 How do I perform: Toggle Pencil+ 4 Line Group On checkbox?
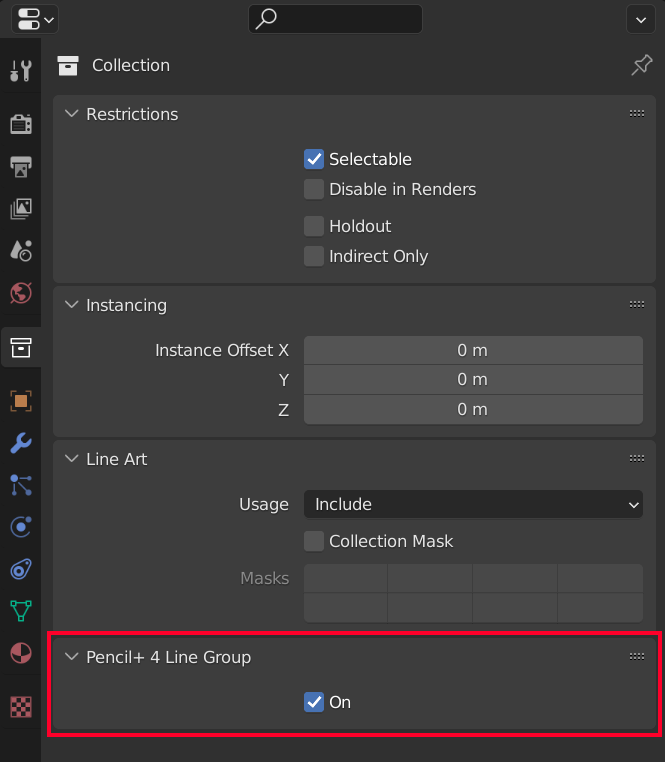(x=314, y=702)
